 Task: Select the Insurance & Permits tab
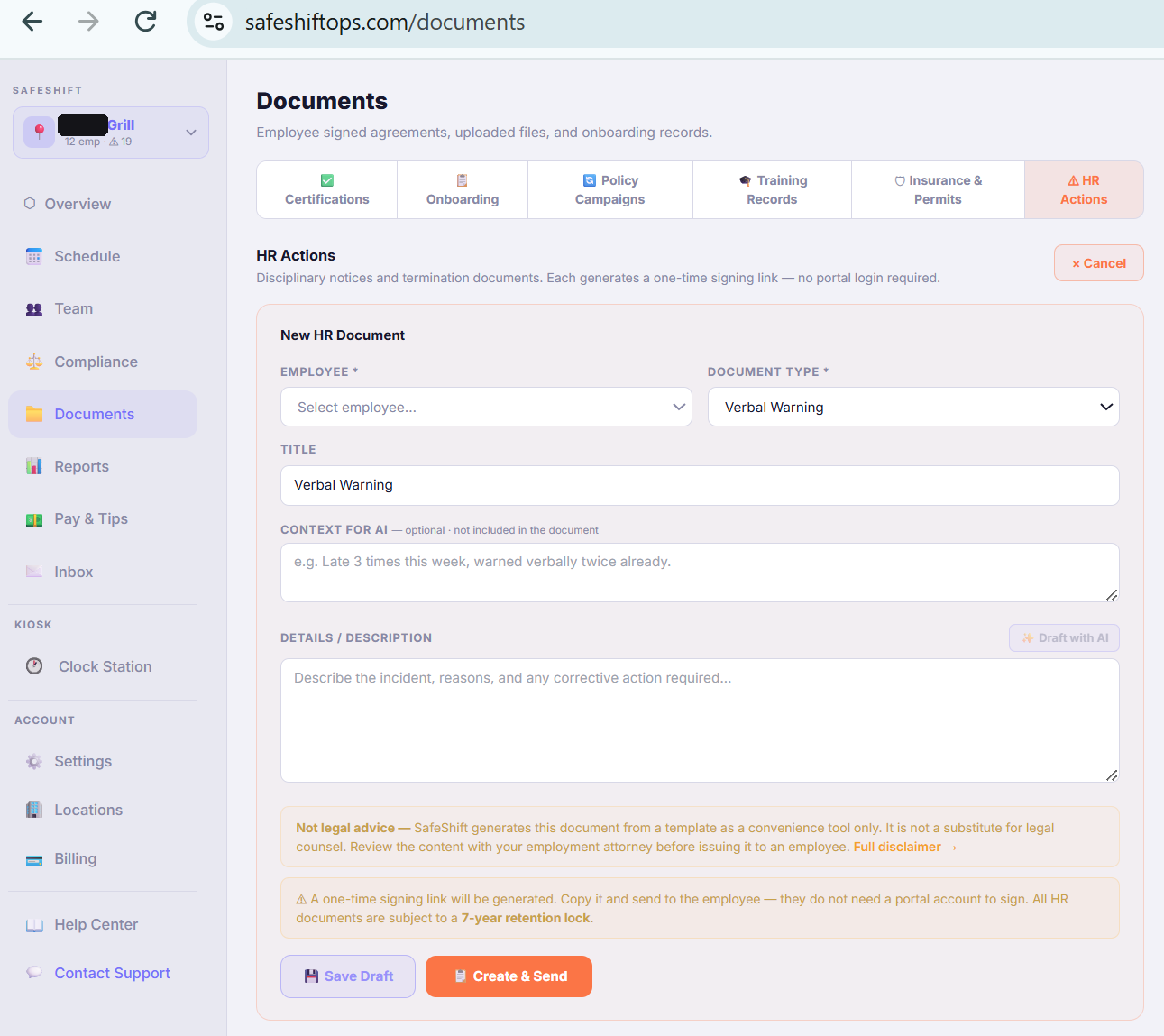[x=938, y=190]
